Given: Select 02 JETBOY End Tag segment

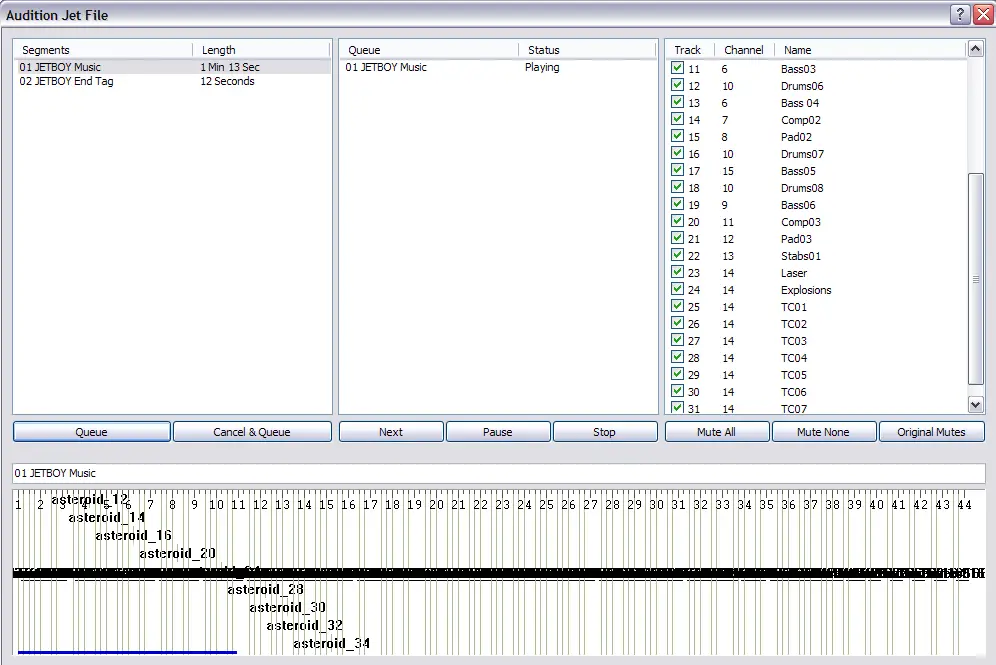Looking at the screenshot, I should (x=67, y=81).
